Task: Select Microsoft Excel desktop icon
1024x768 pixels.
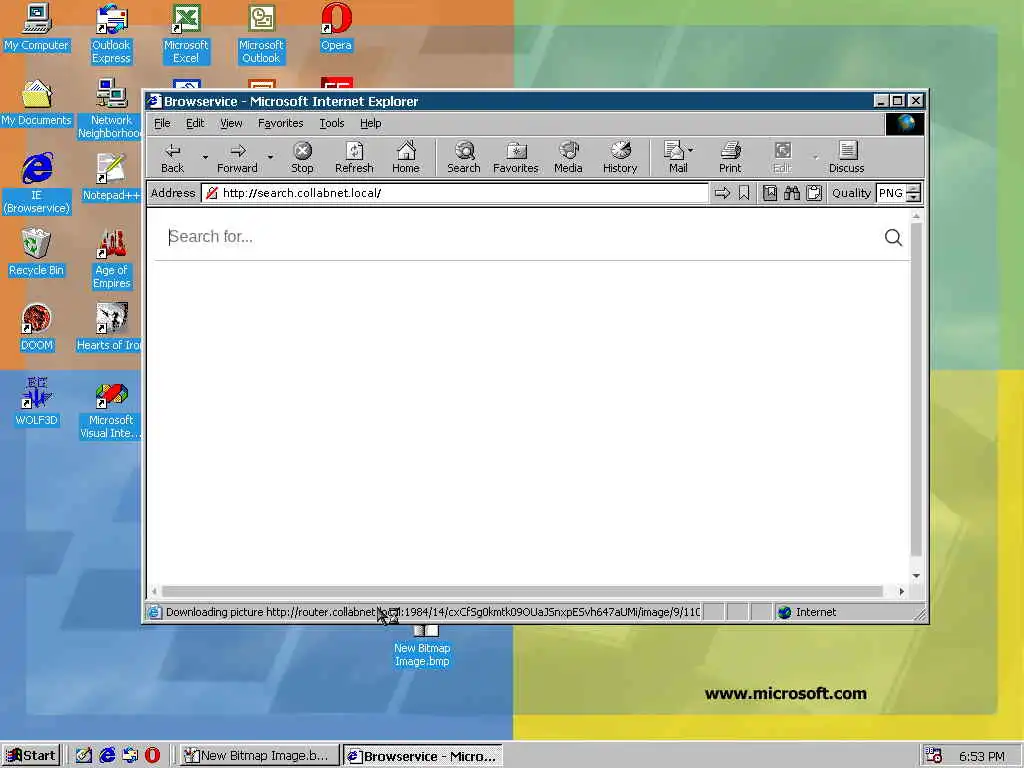Action: [x=185, y=34]
